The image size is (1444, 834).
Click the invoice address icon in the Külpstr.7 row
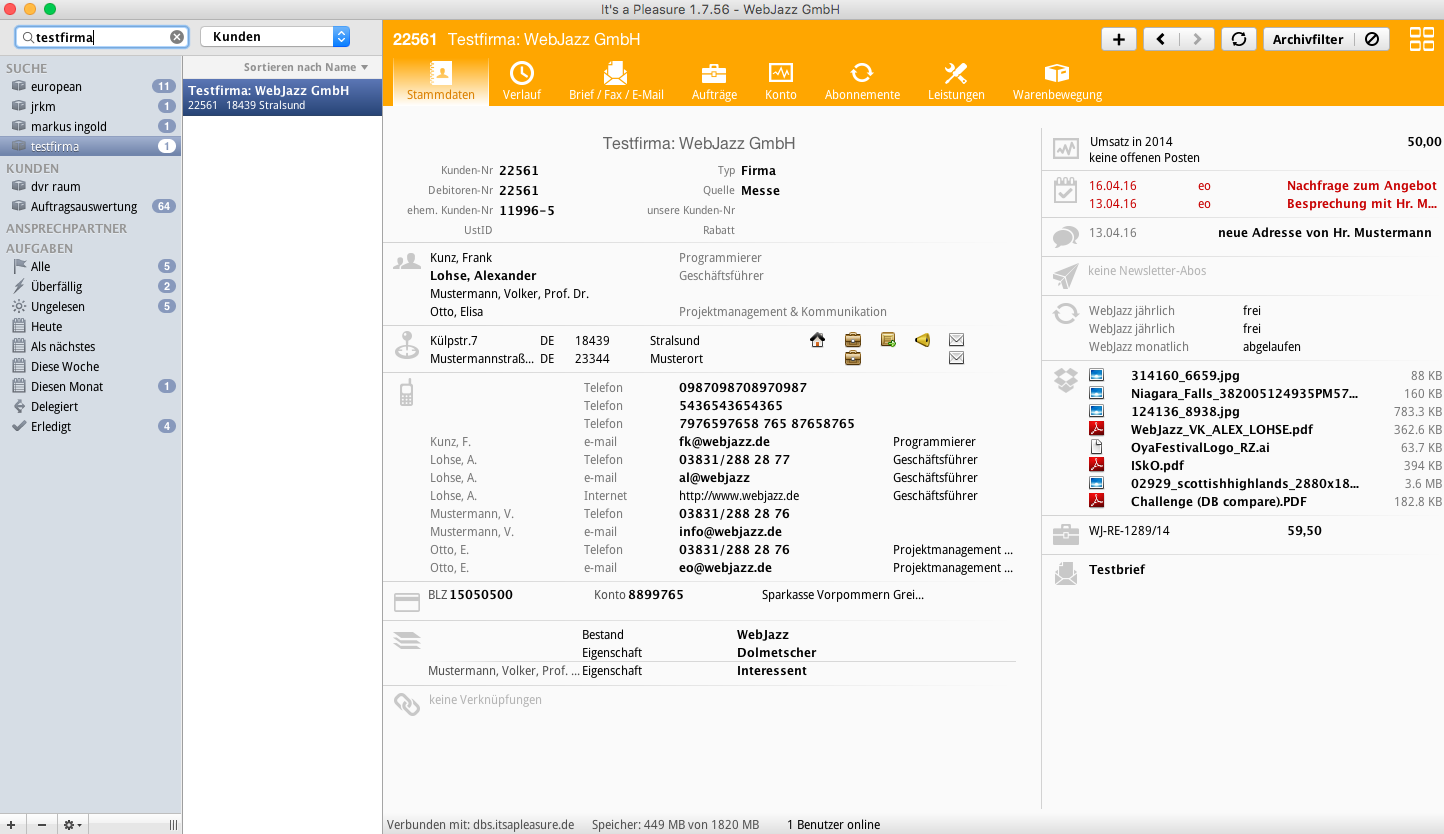888,340
